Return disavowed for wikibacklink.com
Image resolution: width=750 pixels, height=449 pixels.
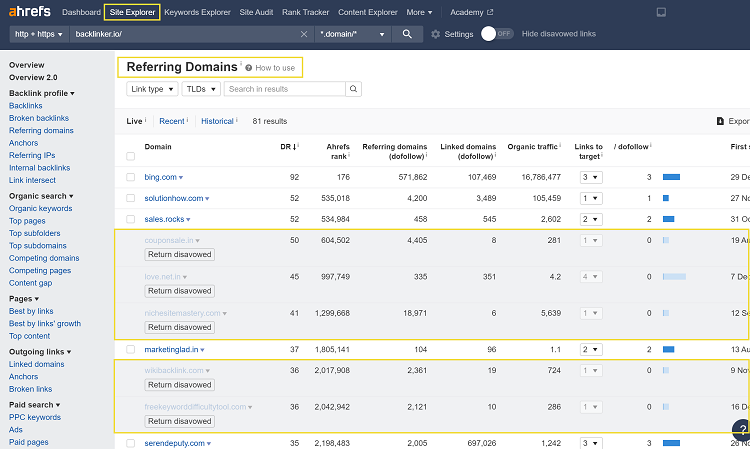pos(179,384)
